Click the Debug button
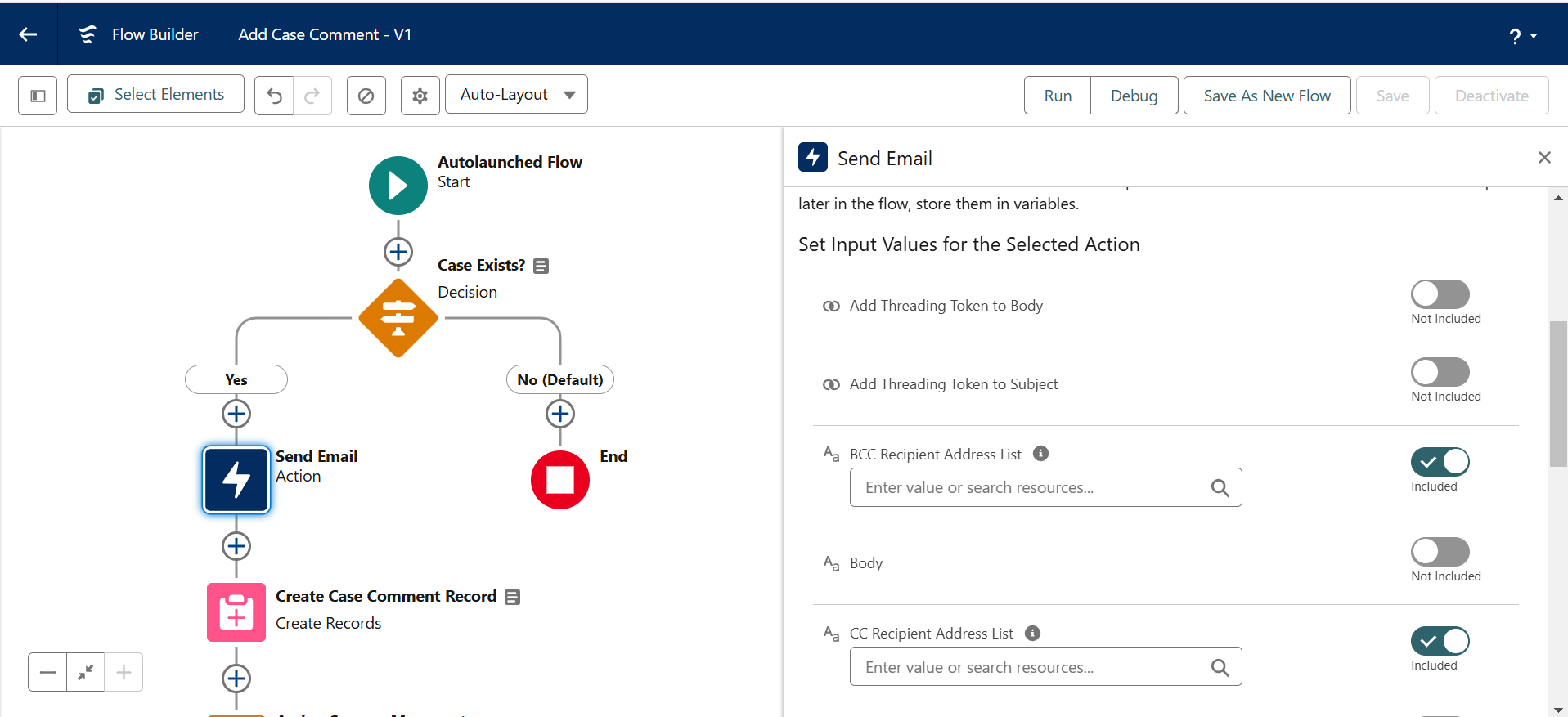The image size is (1568, 717). (x=1134, y=96)
